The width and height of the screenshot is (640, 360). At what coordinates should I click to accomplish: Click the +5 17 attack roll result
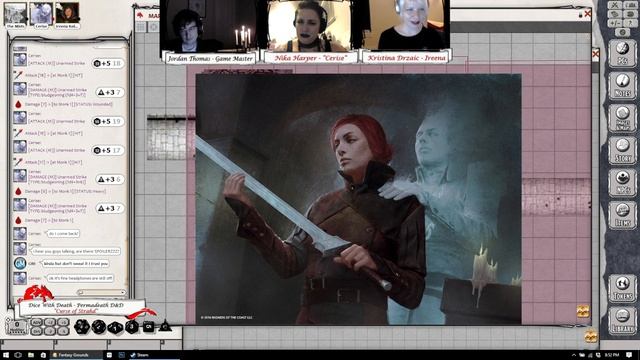(108, 150)
